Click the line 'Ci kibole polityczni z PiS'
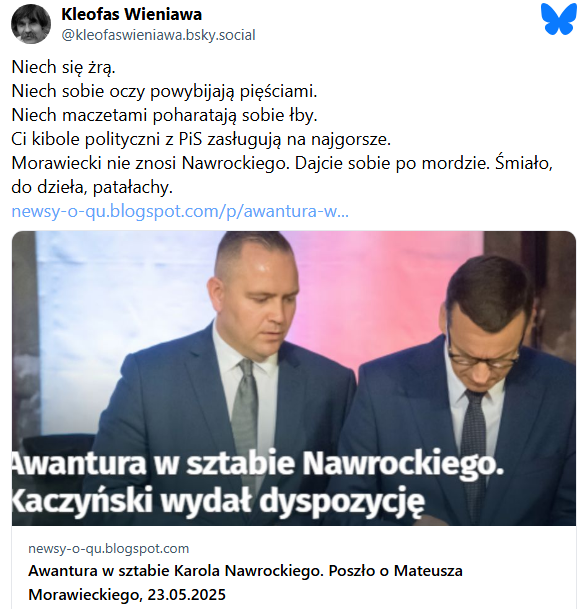Viewport: 587px width, 609px height. click(x=107, y=139)
